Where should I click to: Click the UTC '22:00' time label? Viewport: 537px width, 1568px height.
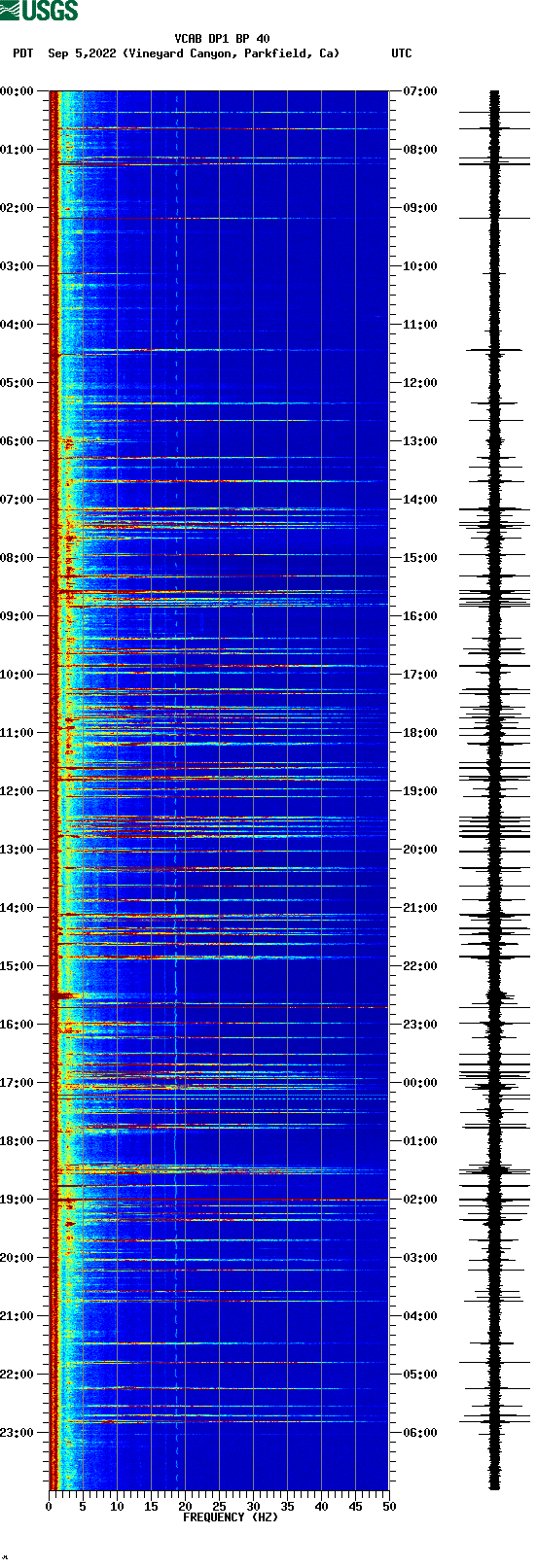pyautogui.click(x=420, y=966)
